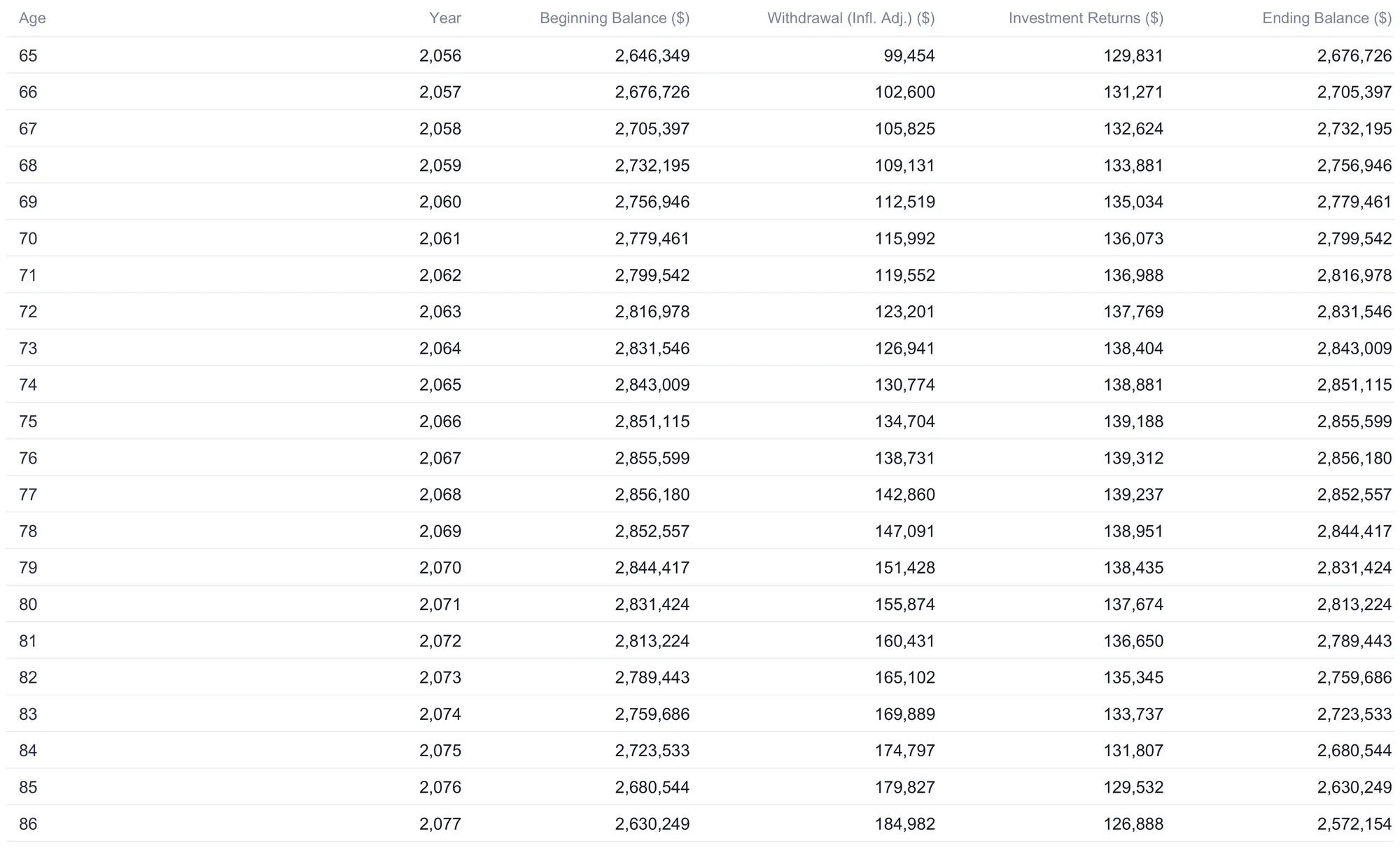Screen dimensions: 1400x848
Task: Select investment returns value 139,312
Action: 1133,458
